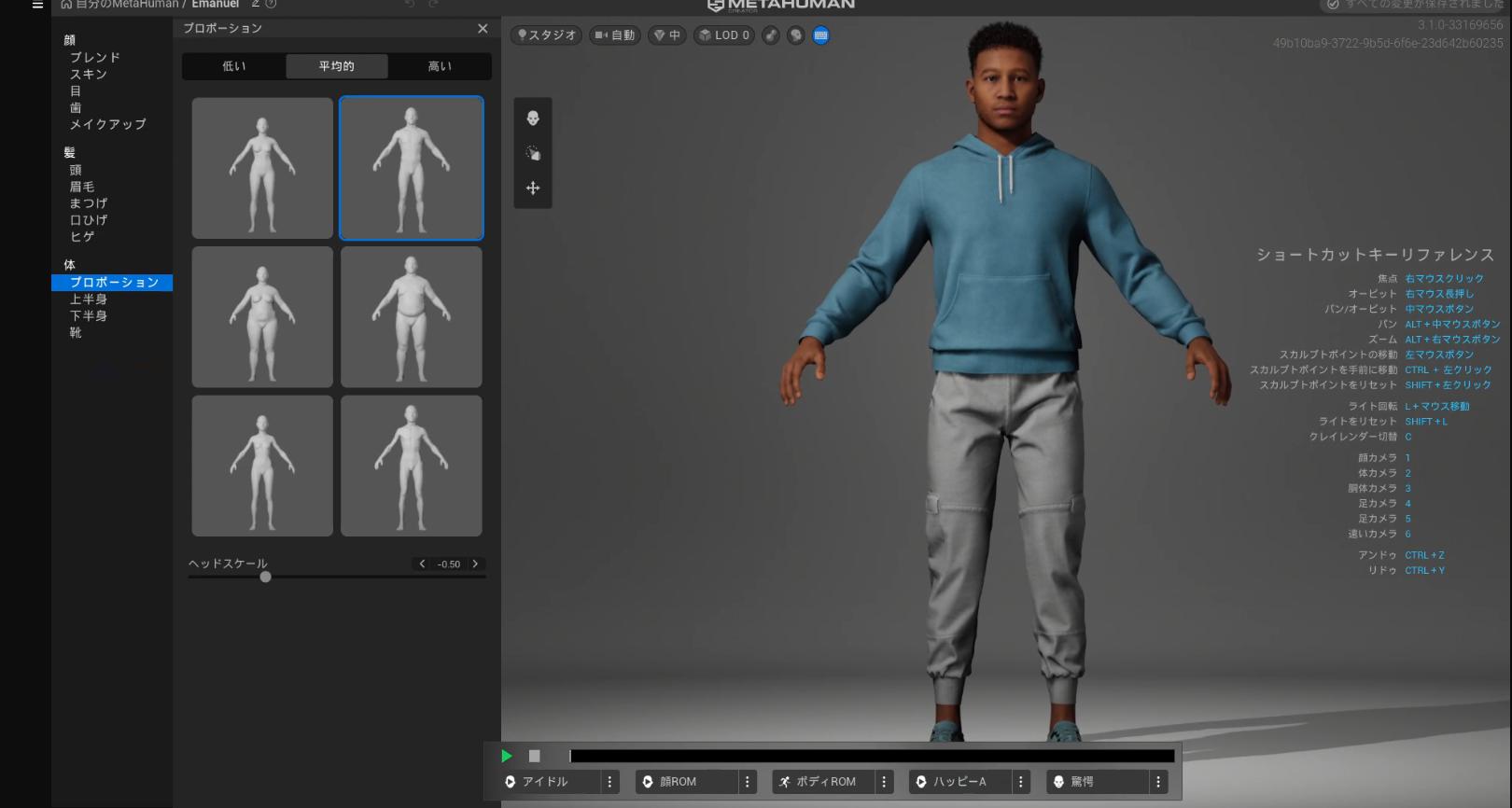Select the female slim body thumbnail
The image size is (1512, 808).
(x=262, y=466)
